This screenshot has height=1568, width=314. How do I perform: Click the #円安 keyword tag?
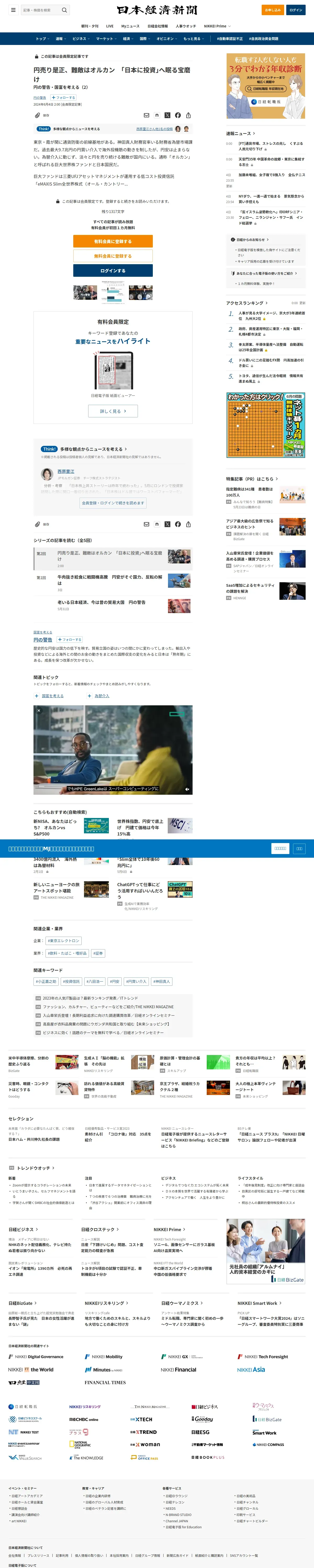pyautogui.click(x=115, y=981)
